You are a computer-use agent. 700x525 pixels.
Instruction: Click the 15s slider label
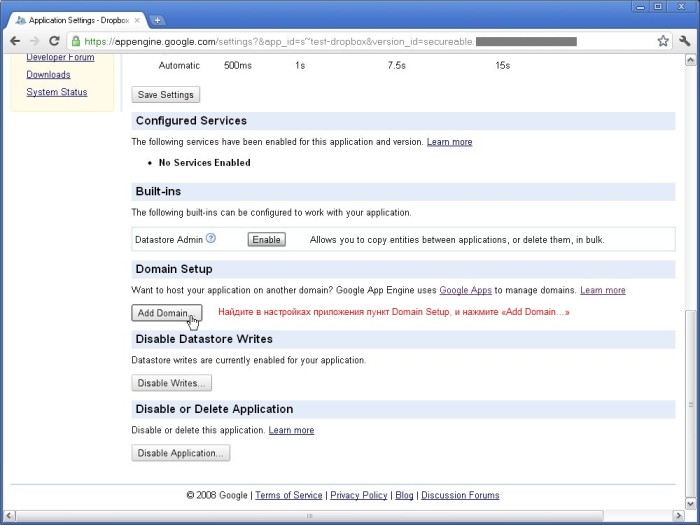point(502,66)
